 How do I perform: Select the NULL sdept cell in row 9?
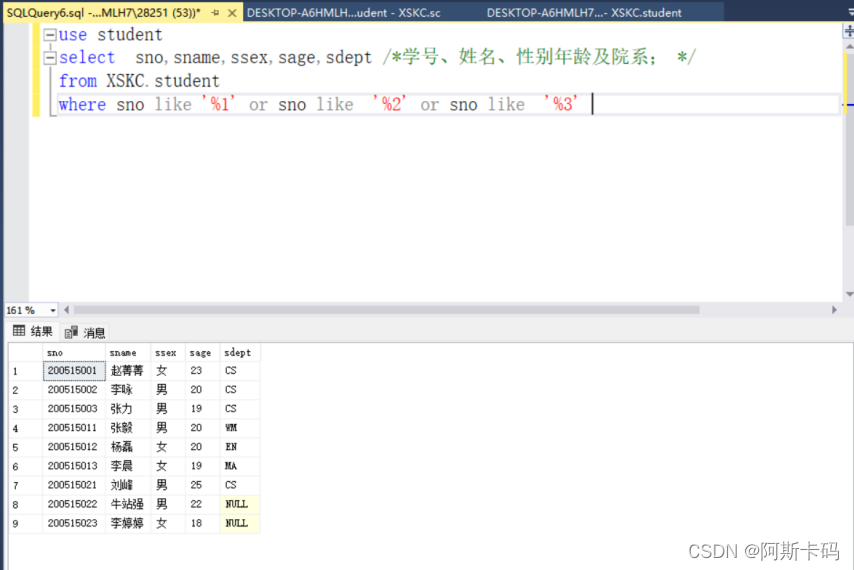[x=240, y=523]
